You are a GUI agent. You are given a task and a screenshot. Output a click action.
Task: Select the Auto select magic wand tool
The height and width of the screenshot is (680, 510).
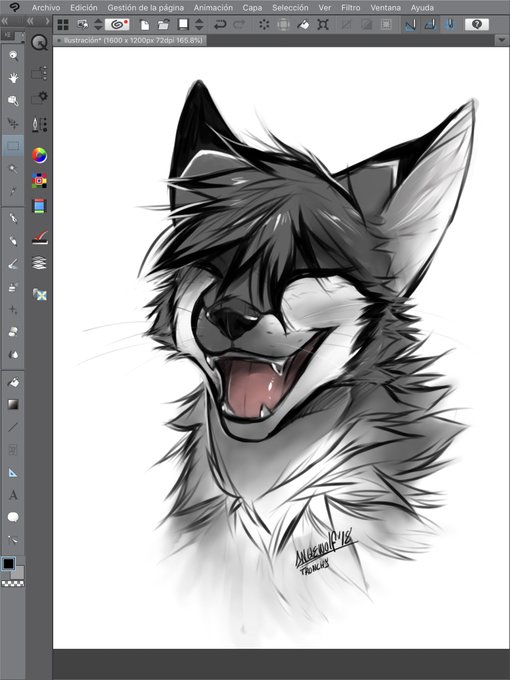tap(13, 169)
